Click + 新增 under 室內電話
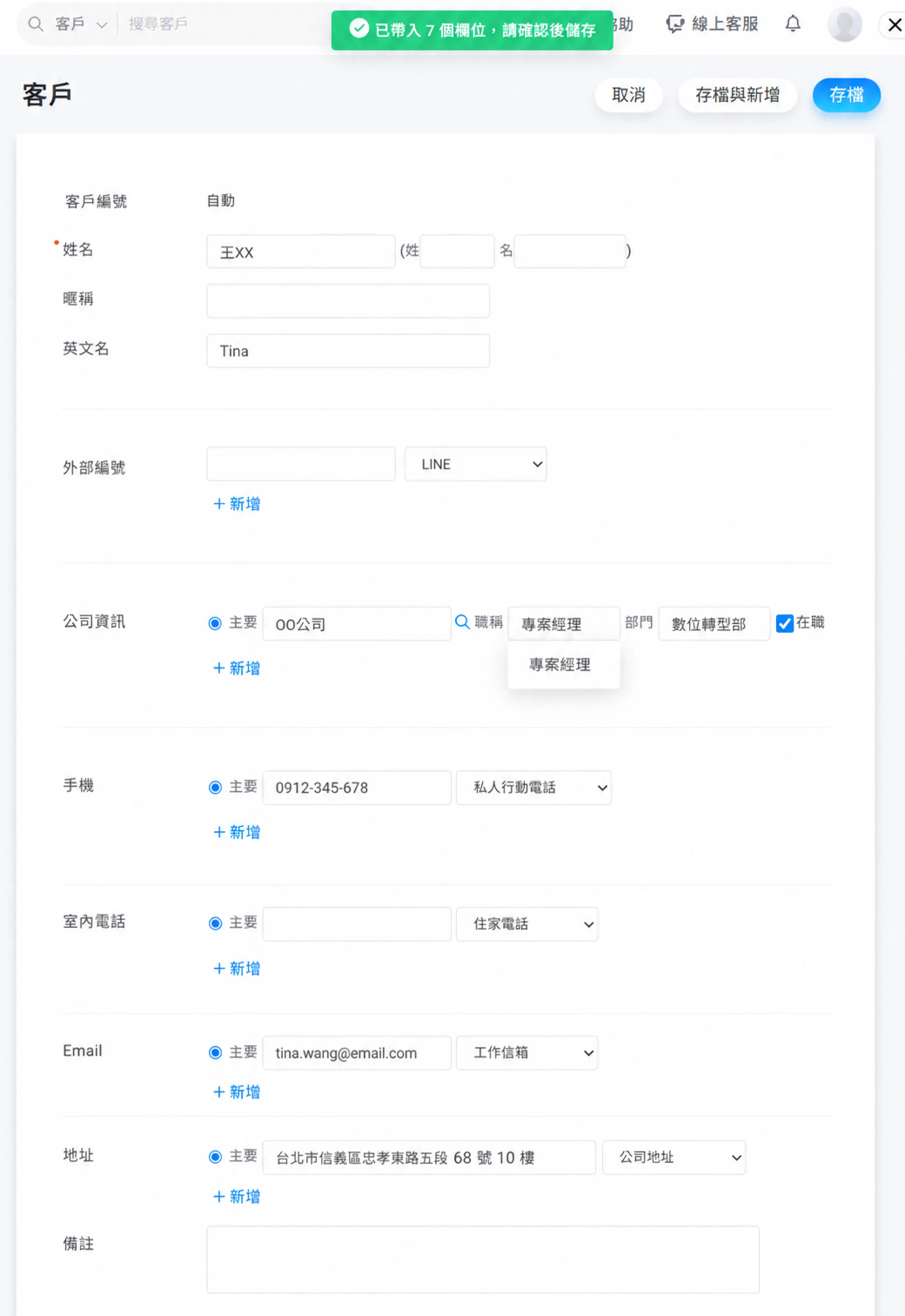Screen dimensions: 905x1316 click(236, 968)
